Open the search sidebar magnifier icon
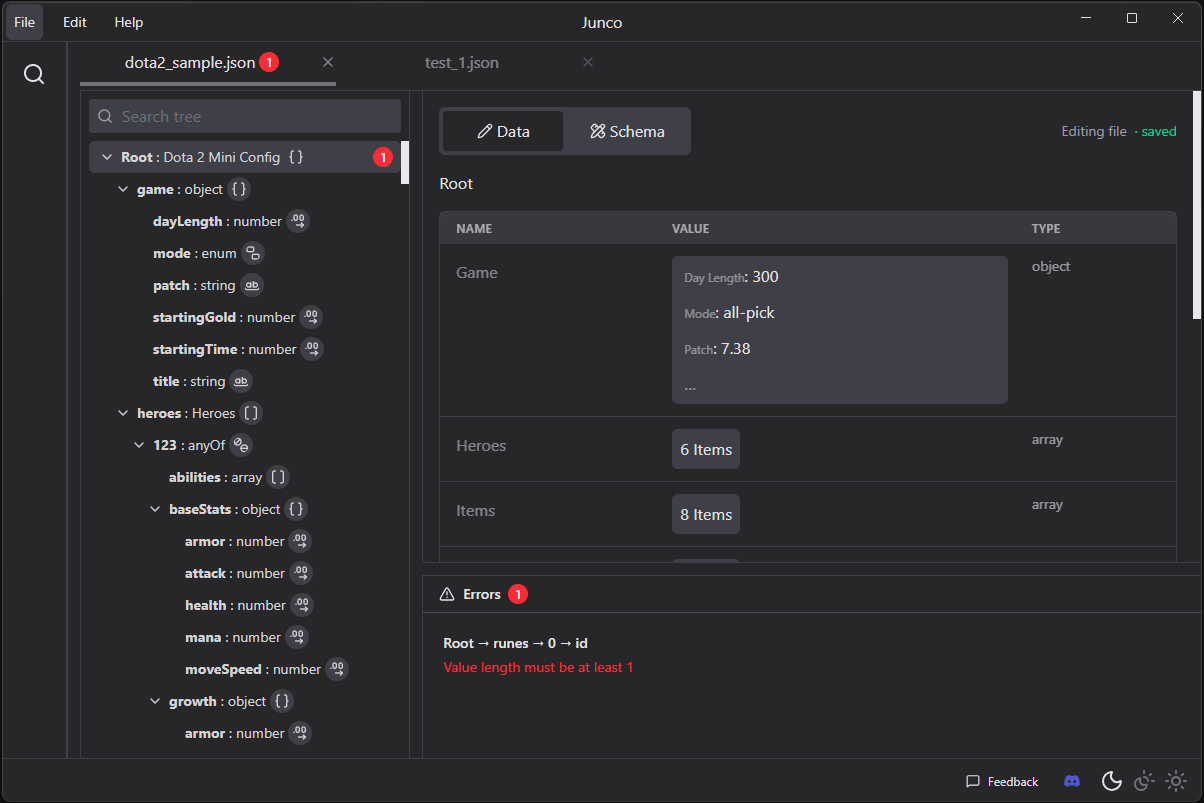The image size is (1204, 803). coord(34,75)
